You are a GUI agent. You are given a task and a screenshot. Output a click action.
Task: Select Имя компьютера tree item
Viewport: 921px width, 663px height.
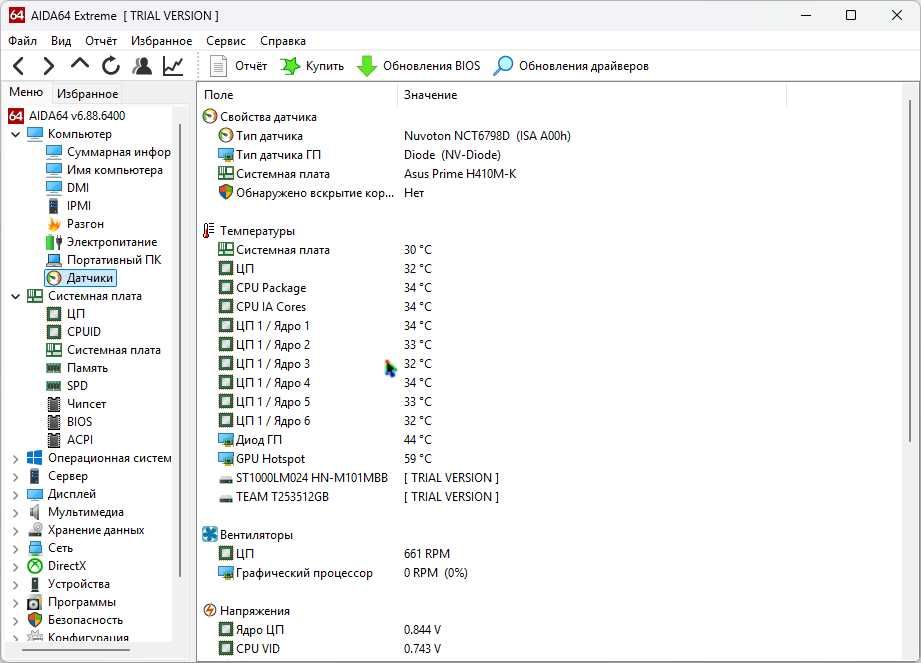click(x=105, y=170)
